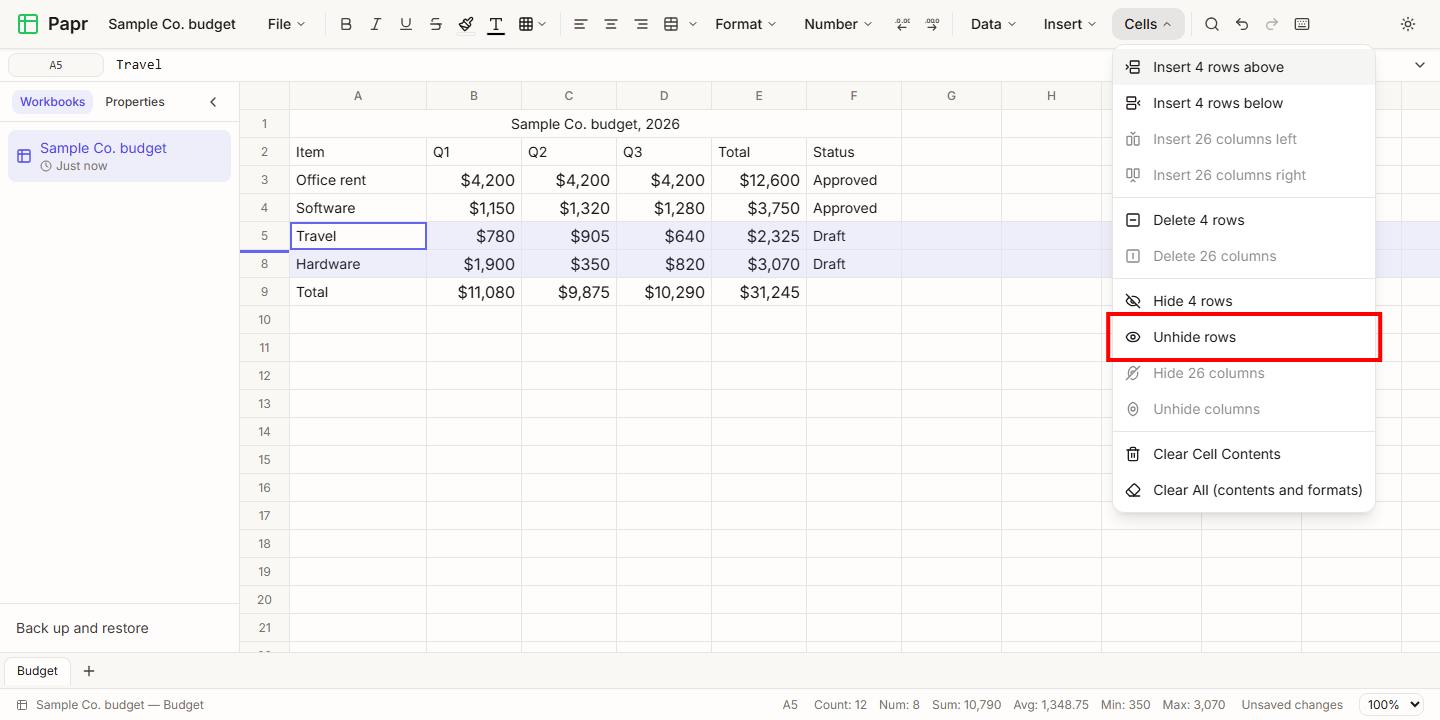Open the keyboard shortcuts icon
This screenshot has width=1440, height=720.
coord(1302,24)
